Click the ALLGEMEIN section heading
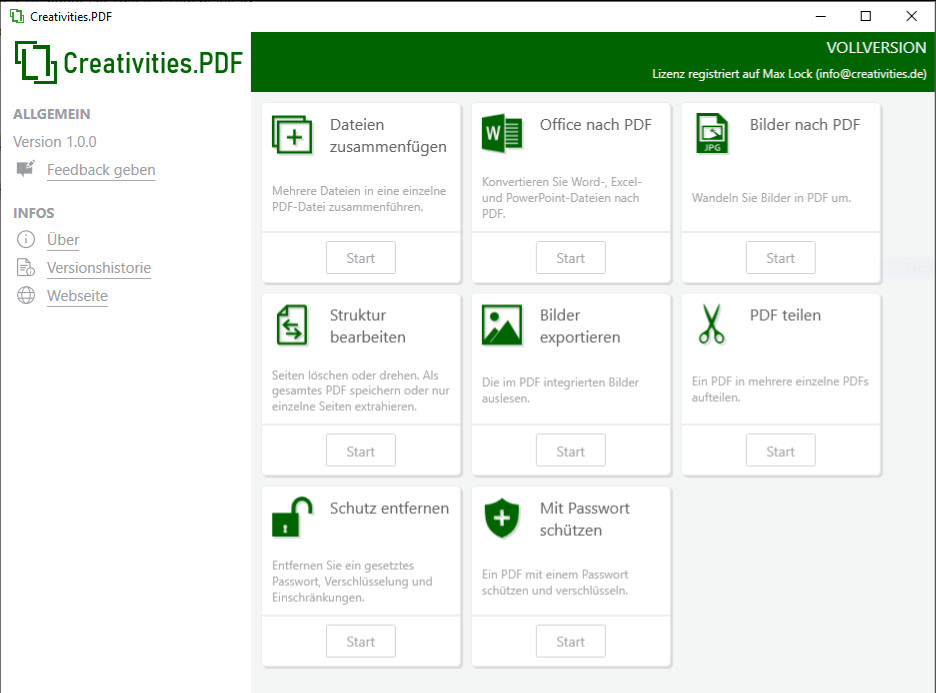The width and height of the screenshot is (936, 693). 52,114
